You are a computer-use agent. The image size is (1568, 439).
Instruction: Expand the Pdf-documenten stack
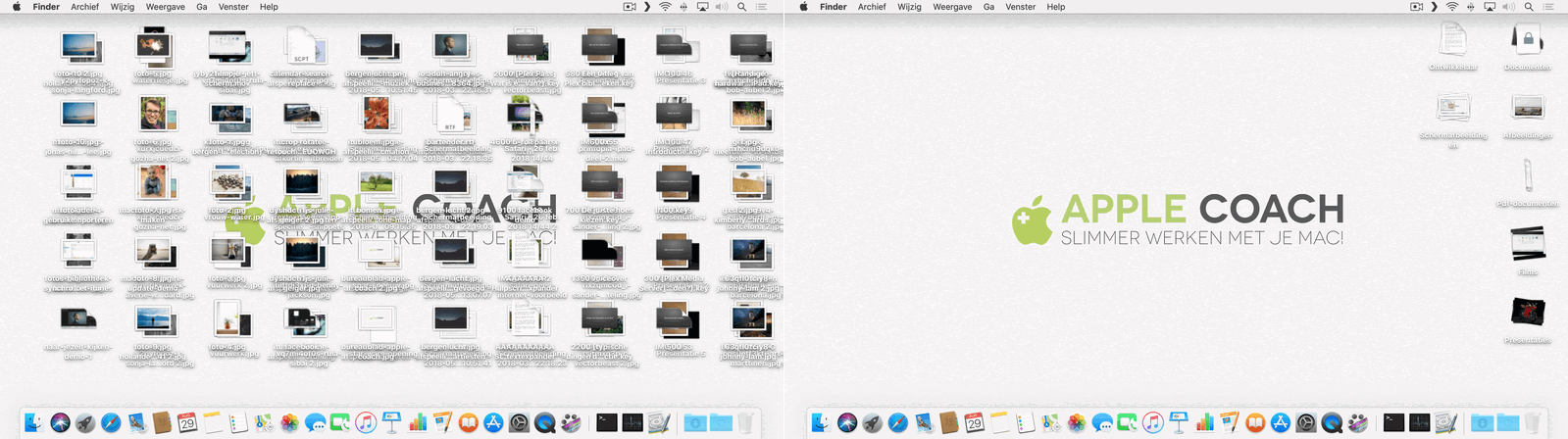tap(1527, 175)
